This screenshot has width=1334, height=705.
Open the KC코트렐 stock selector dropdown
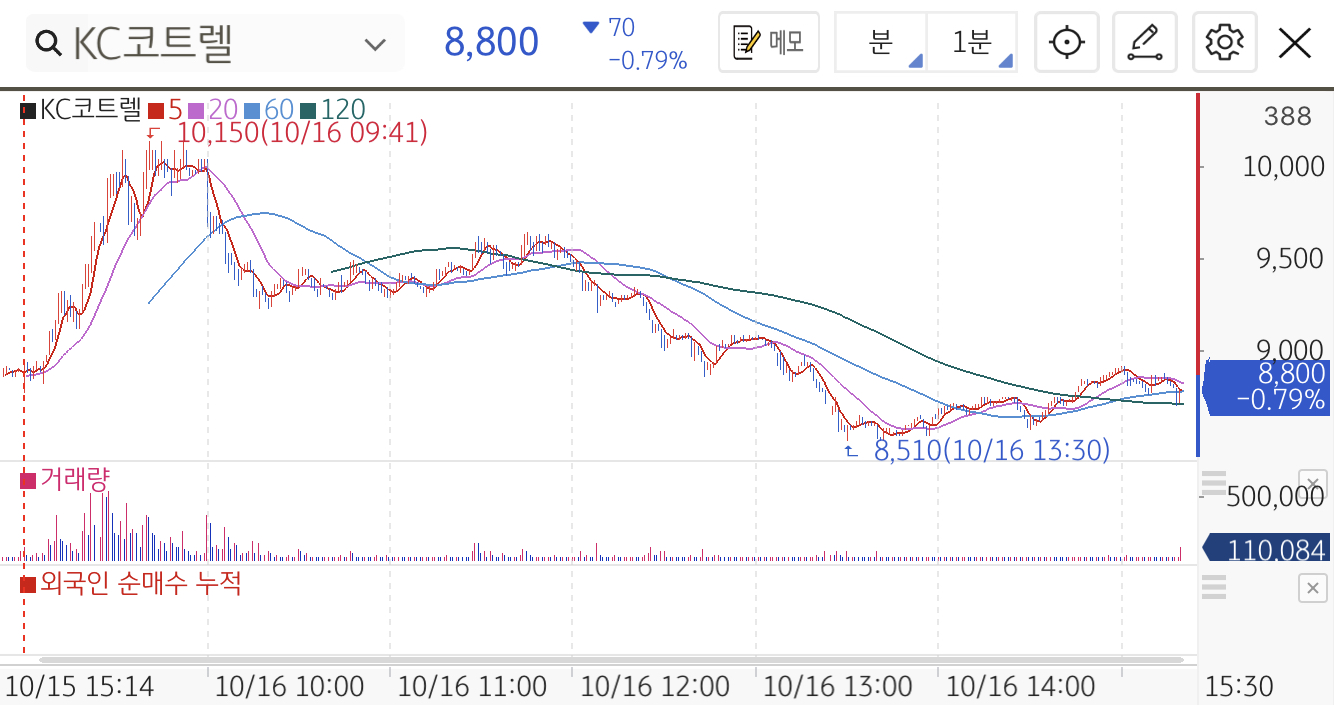pos(375,43)
